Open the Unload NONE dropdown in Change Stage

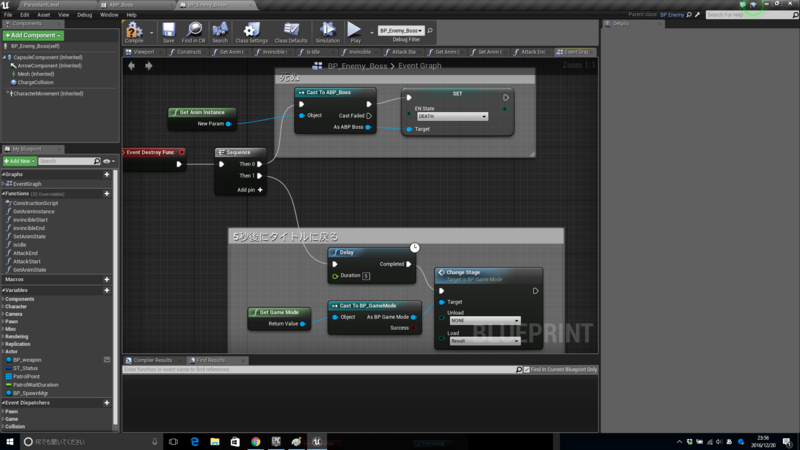(485, 320)
